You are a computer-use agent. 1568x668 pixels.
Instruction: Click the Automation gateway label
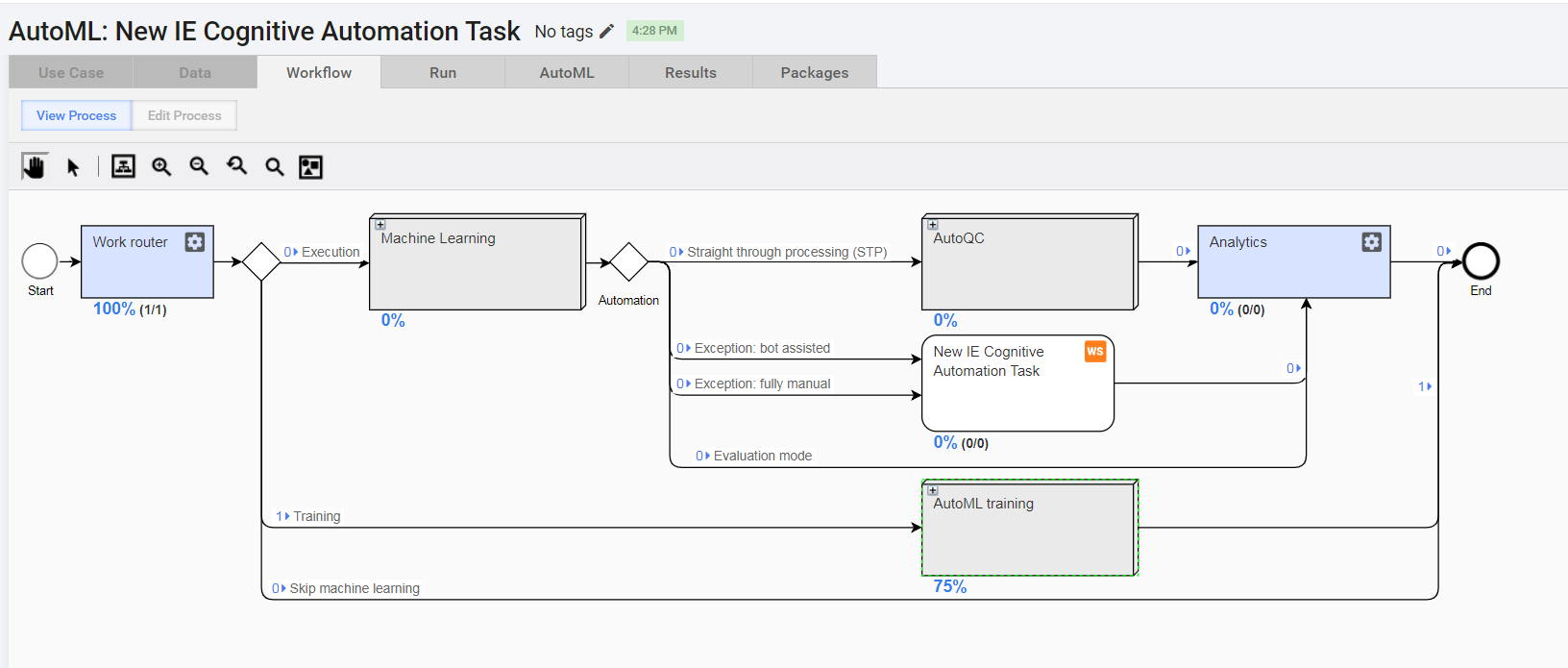pyautogui.click(x=628, y=300)
